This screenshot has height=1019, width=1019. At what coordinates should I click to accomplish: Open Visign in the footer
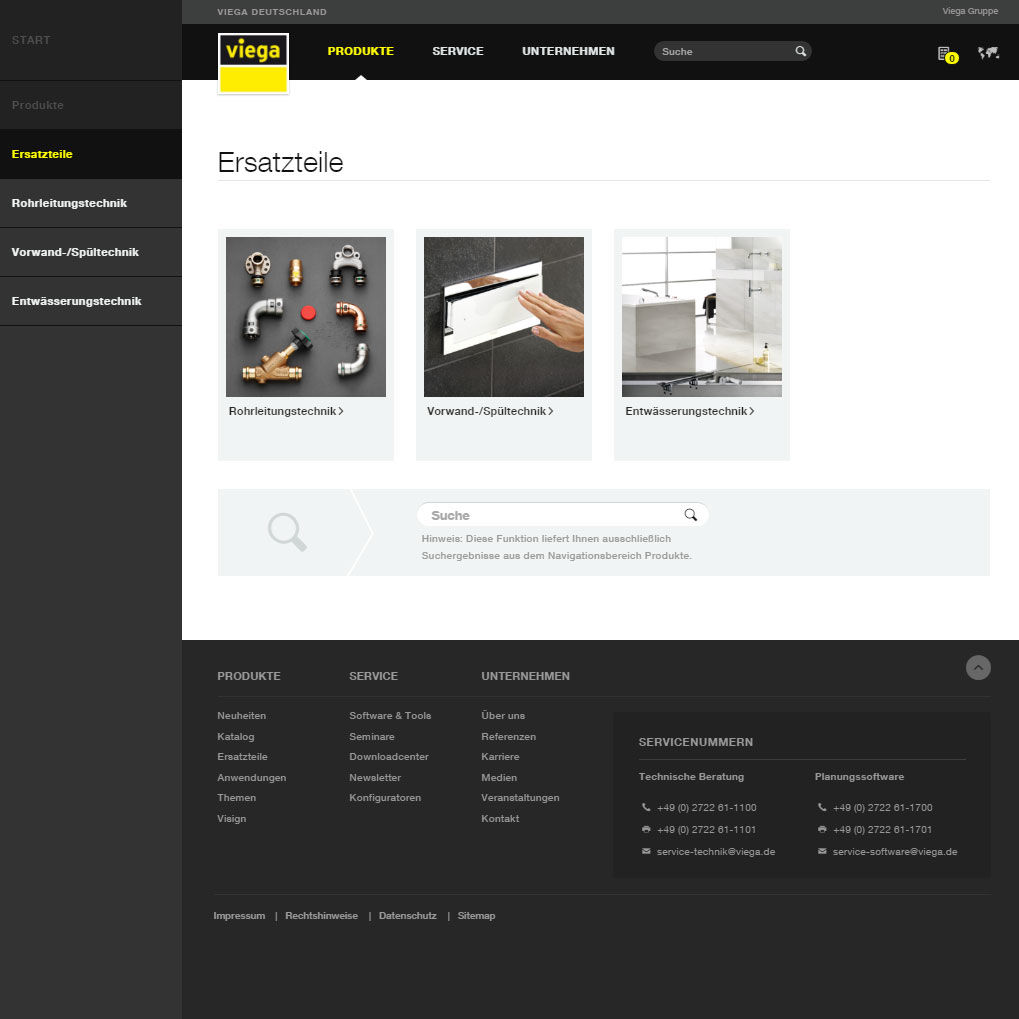point(231,818)
